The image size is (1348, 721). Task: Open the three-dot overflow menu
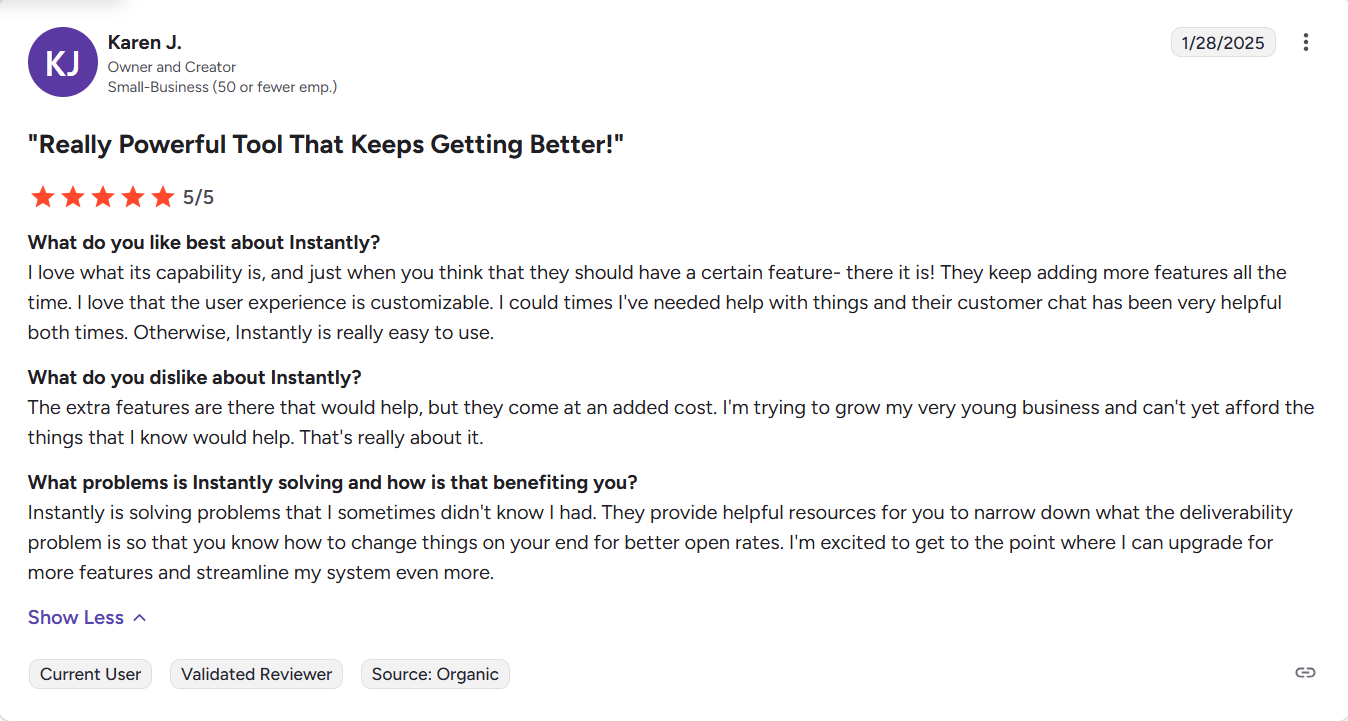click(1306, 42)
